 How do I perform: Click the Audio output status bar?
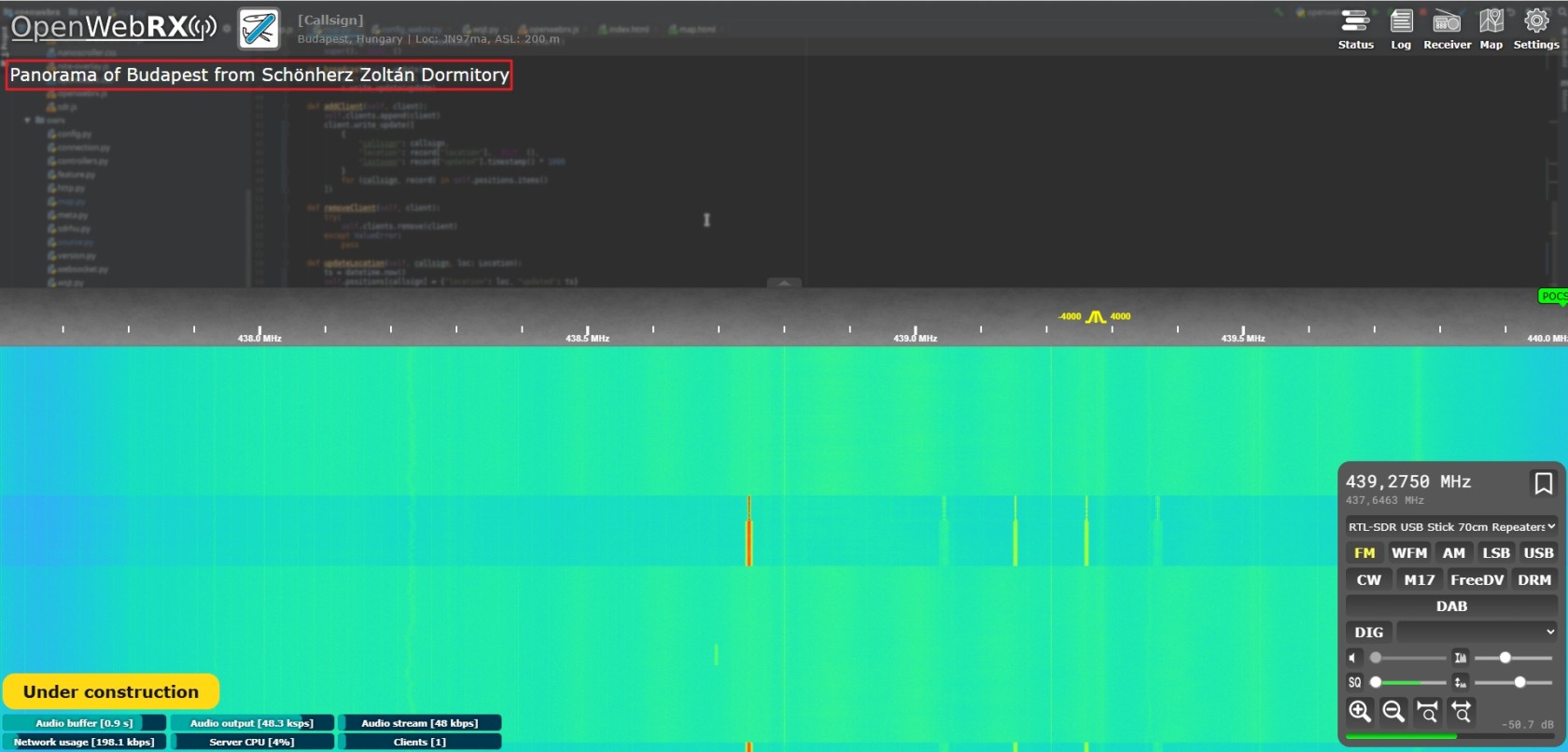coord(252,723)
